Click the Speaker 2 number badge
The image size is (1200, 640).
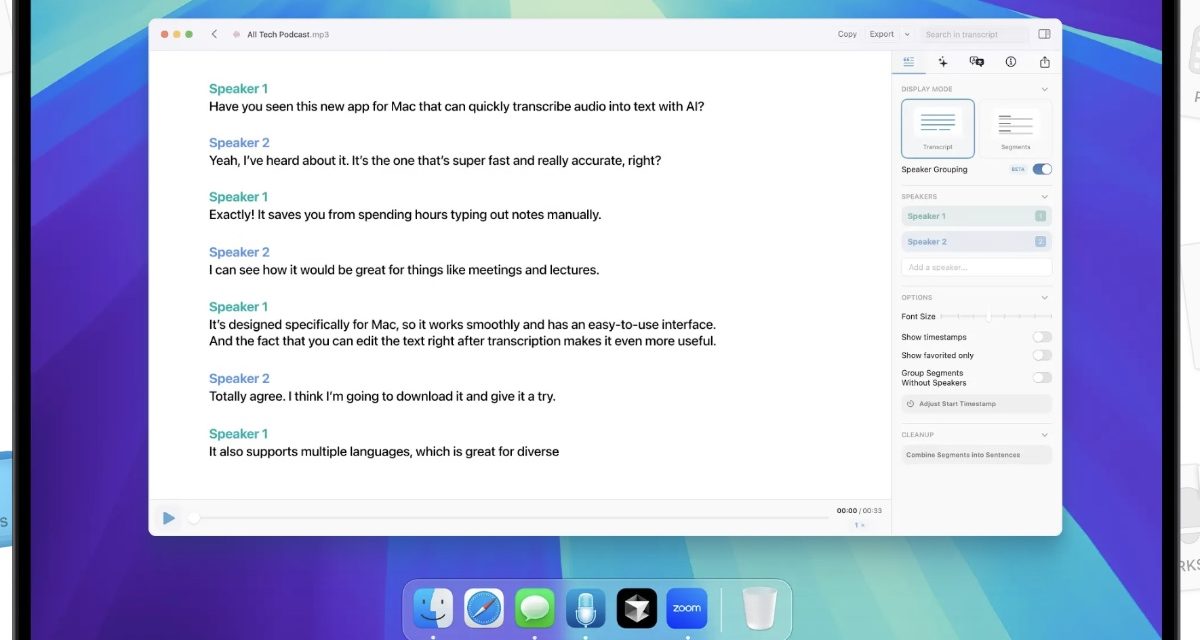click(x=1040, y=242)
